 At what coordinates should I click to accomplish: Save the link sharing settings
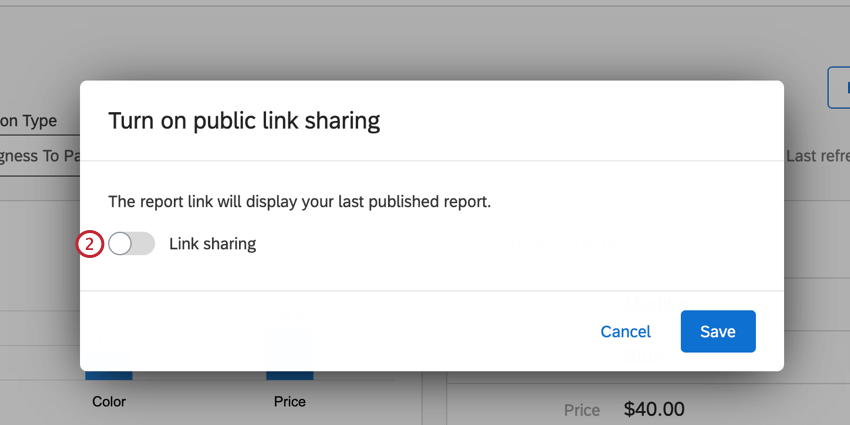point(718,331)
